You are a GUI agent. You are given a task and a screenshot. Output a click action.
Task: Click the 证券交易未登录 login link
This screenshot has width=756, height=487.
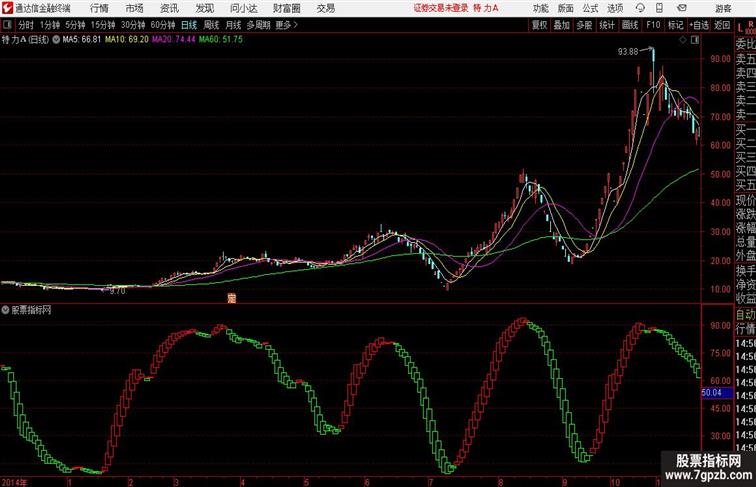click(441, 8)
